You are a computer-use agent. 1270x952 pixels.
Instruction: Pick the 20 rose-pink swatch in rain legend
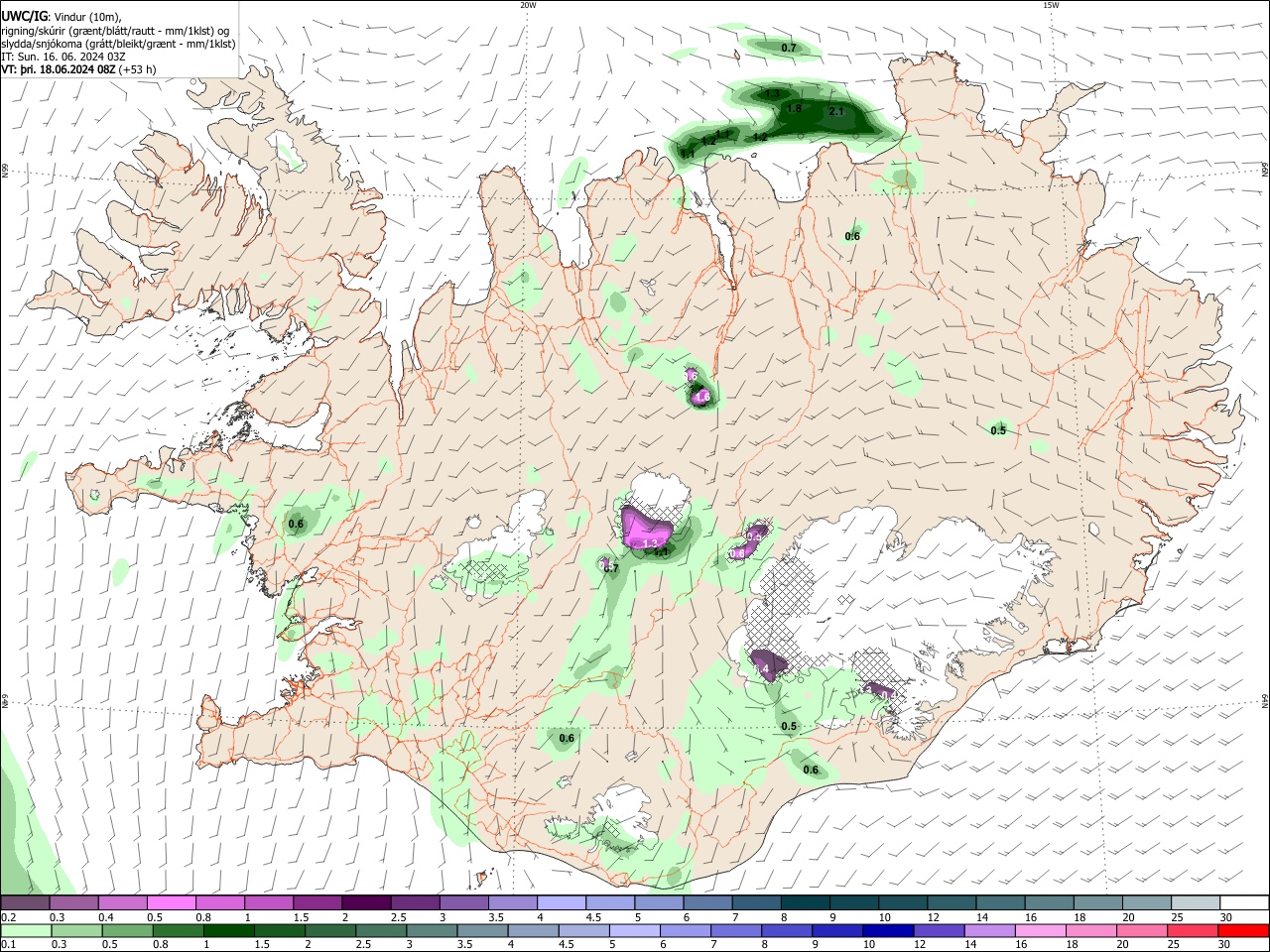1141,931
